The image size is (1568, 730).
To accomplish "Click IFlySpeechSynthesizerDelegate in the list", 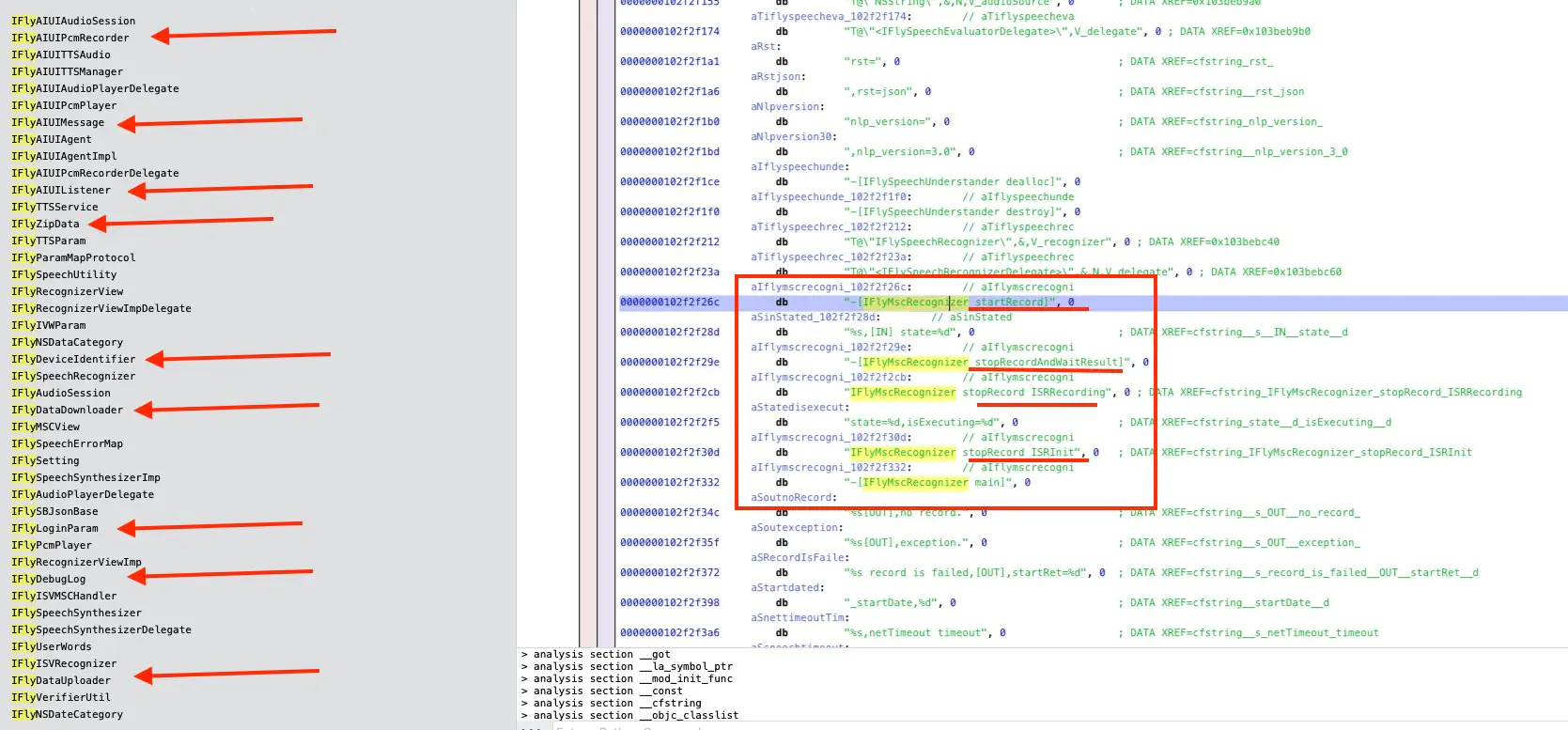I will (101, 629).
